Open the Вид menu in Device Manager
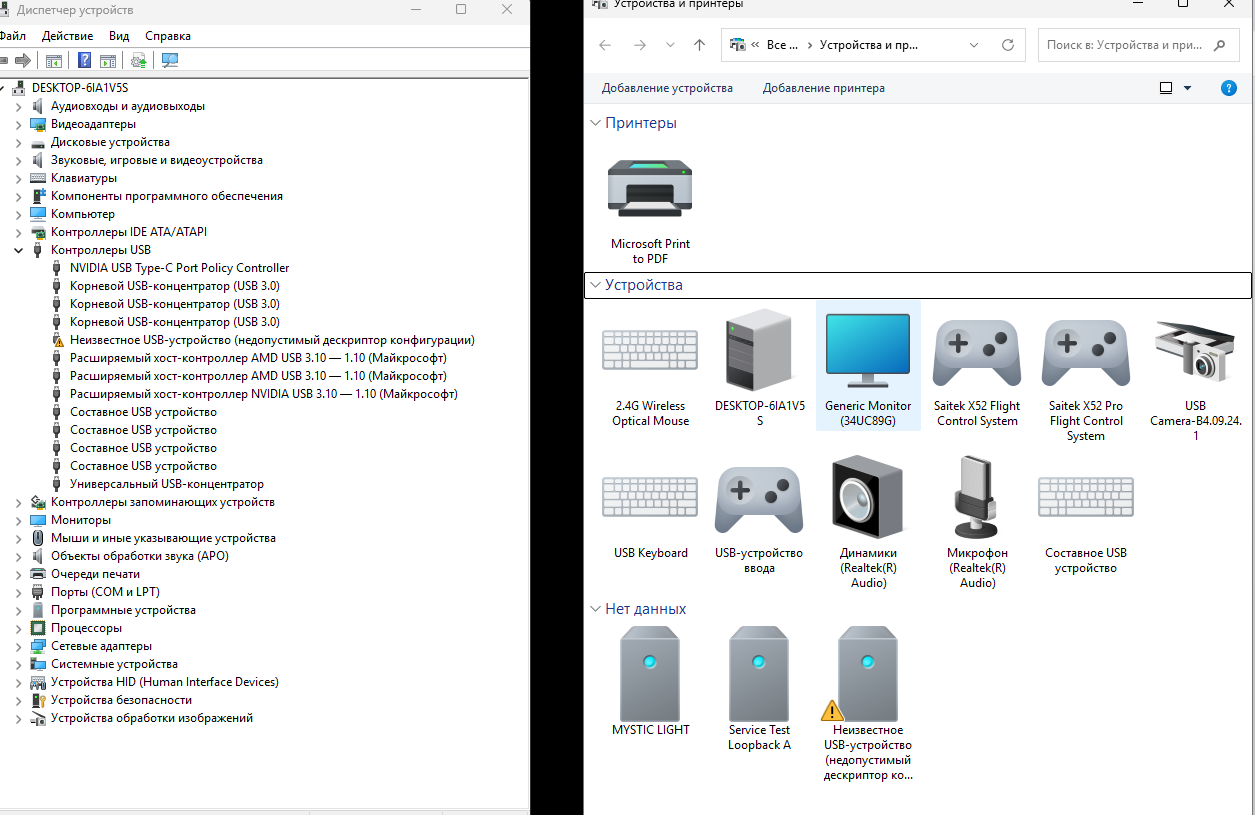This screenshot has height=815, width=1255. 118,35
